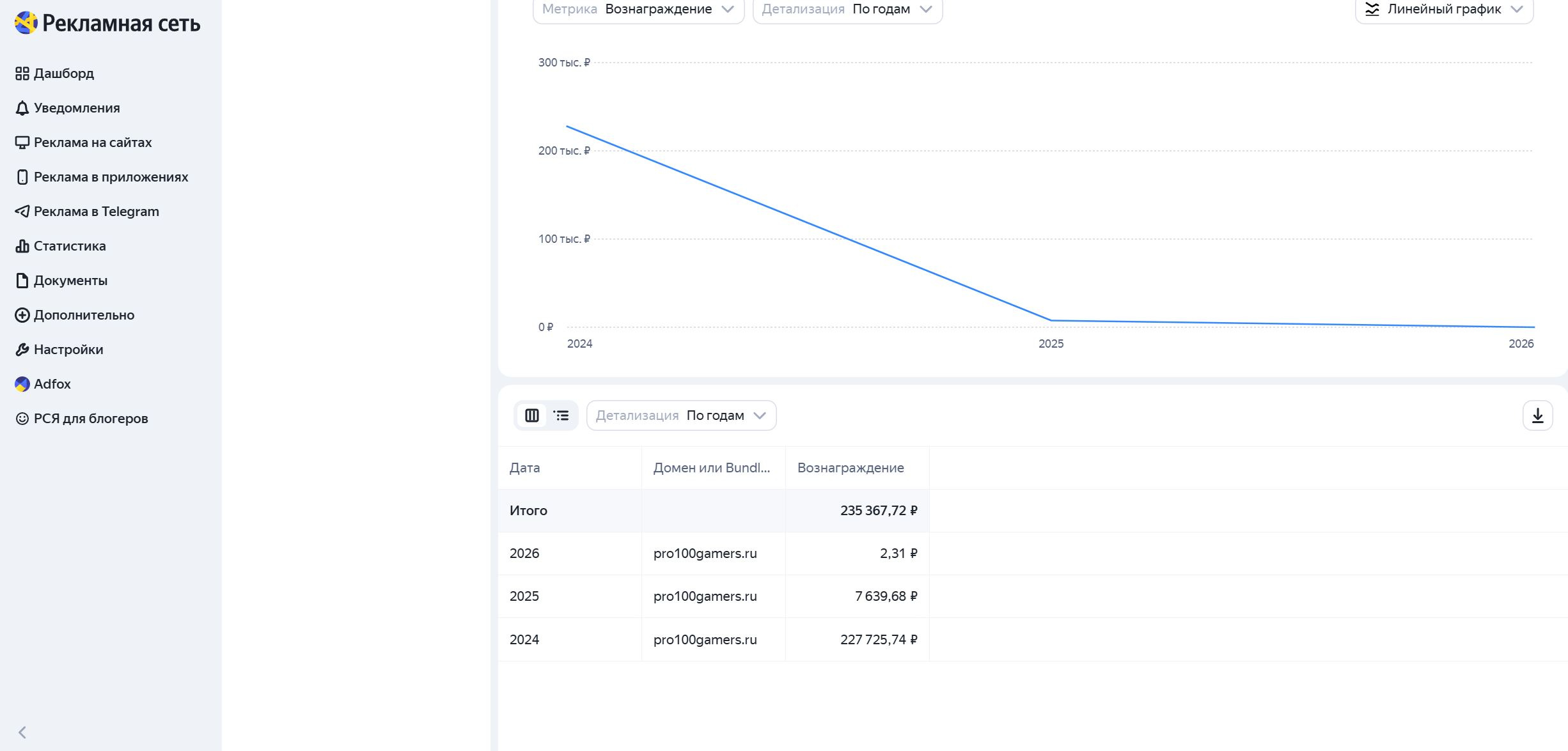This screenshot has width=1568, height=751.
Task: Open the Метрика Вознаграждение dropdown
Action: pos(638,10)
